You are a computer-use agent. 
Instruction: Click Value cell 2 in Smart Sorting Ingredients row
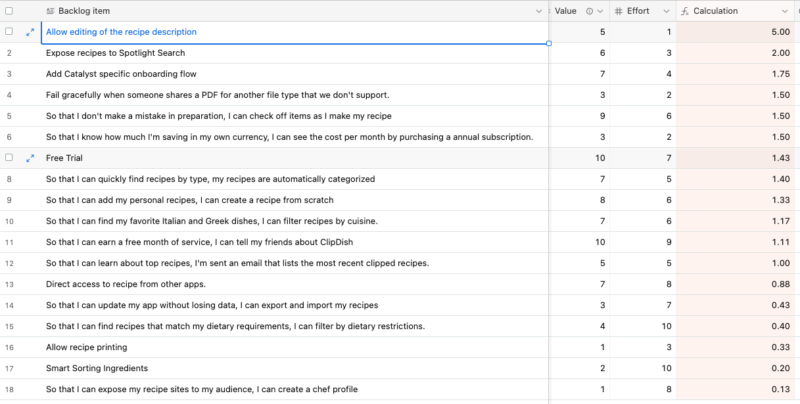(579, 368)
